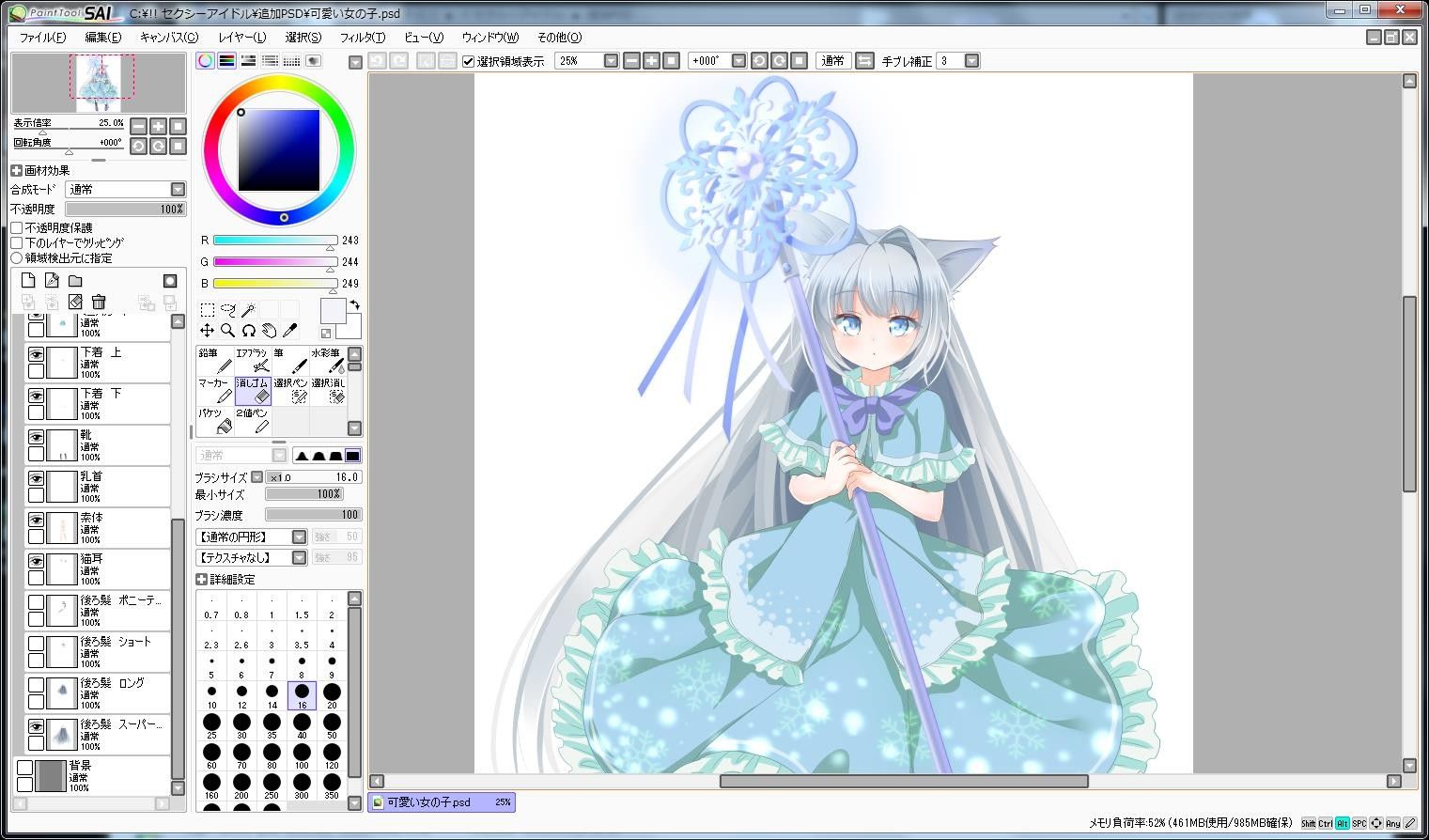The height and width of the screenshot is (840, 1429).
Task: Switch to 可愛い女の子.psd document tab
Action: pyautogui.click(x=442, y=802)
